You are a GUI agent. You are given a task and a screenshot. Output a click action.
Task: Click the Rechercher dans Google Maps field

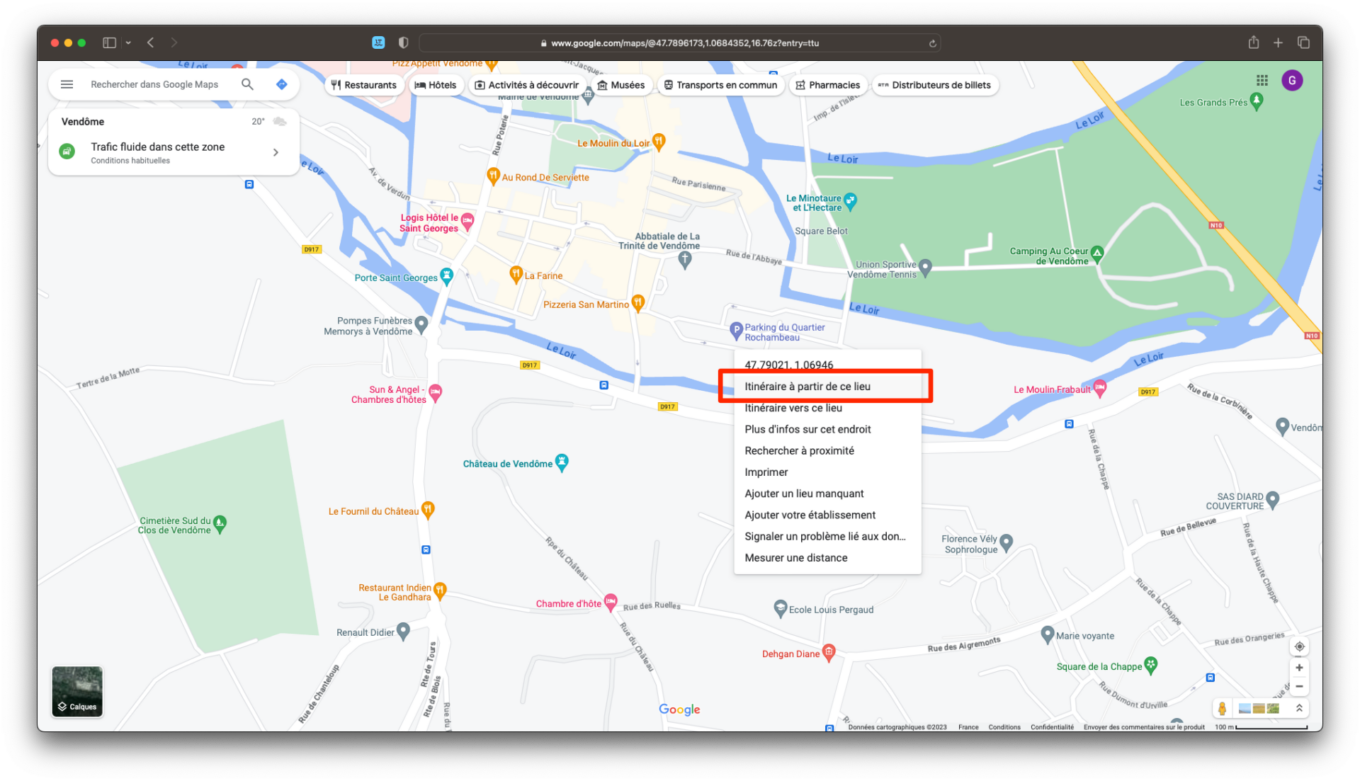pyautogui.click(x=154, y=85)
